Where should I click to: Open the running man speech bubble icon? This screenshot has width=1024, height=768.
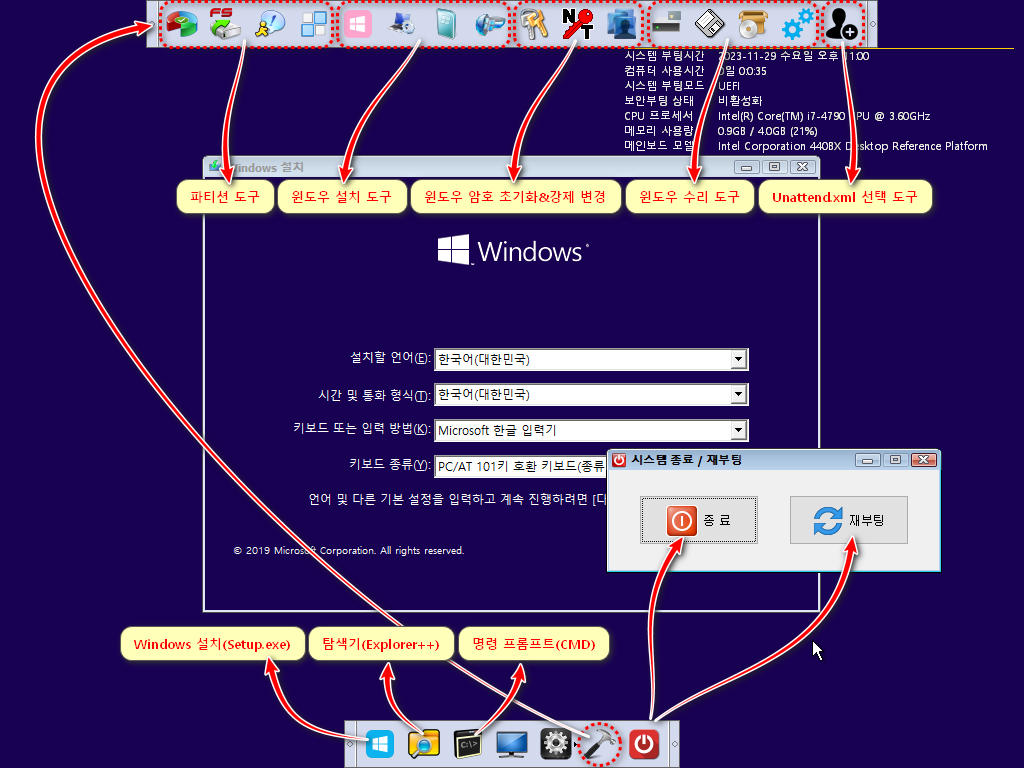click(x=270, y=24)
